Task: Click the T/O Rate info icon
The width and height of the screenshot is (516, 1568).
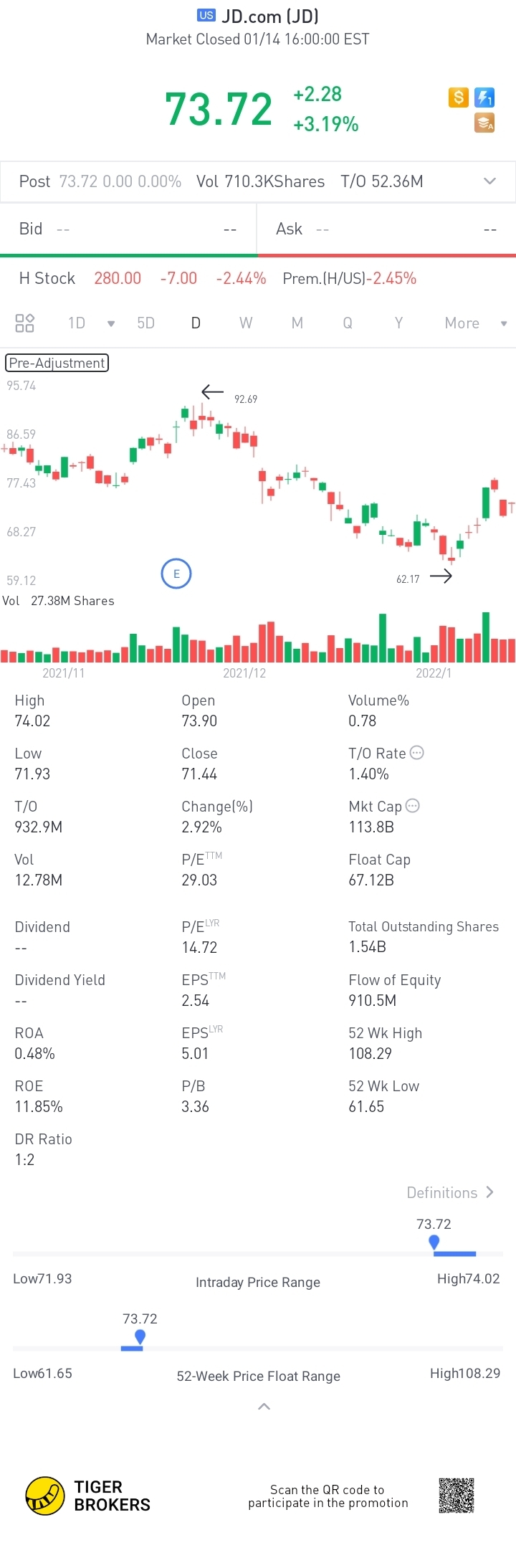Action: click(417, 753)
